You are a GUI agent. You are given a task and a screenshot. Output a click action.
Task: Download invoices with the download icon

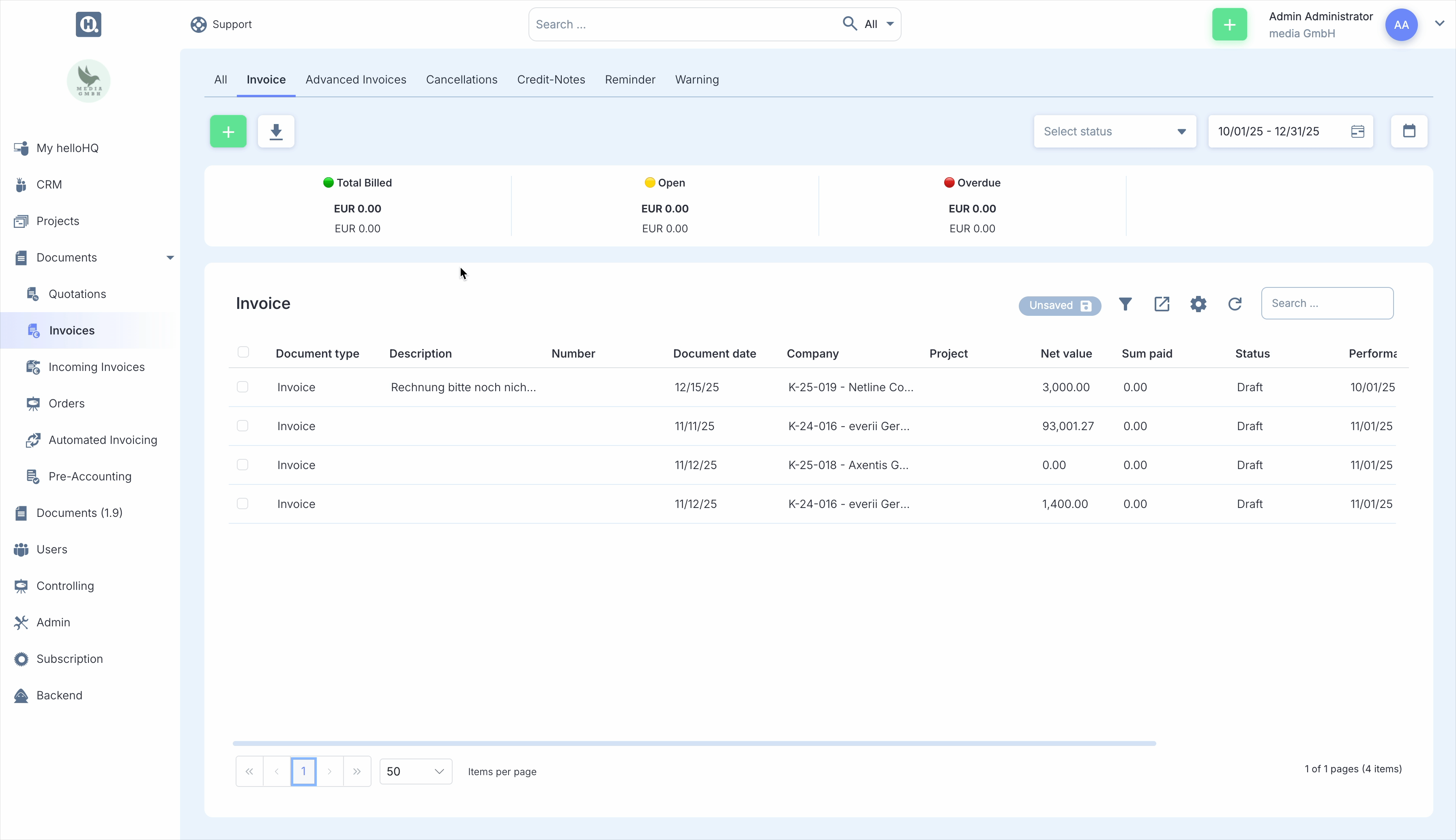coord(276,131)
